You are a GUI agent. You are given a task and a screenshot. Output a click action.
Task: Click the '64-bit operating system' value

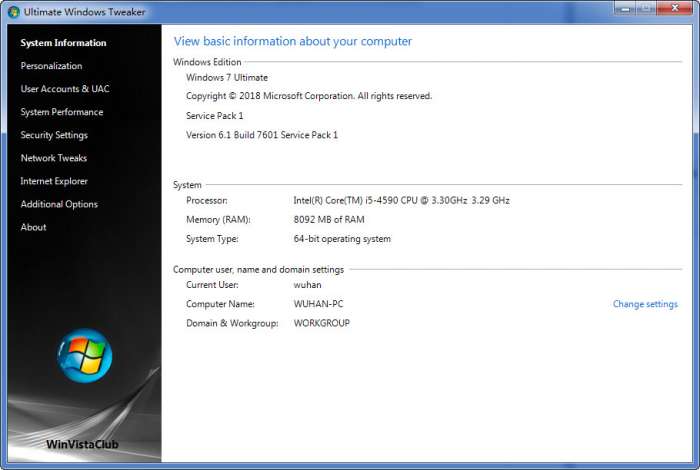point(342,239)
